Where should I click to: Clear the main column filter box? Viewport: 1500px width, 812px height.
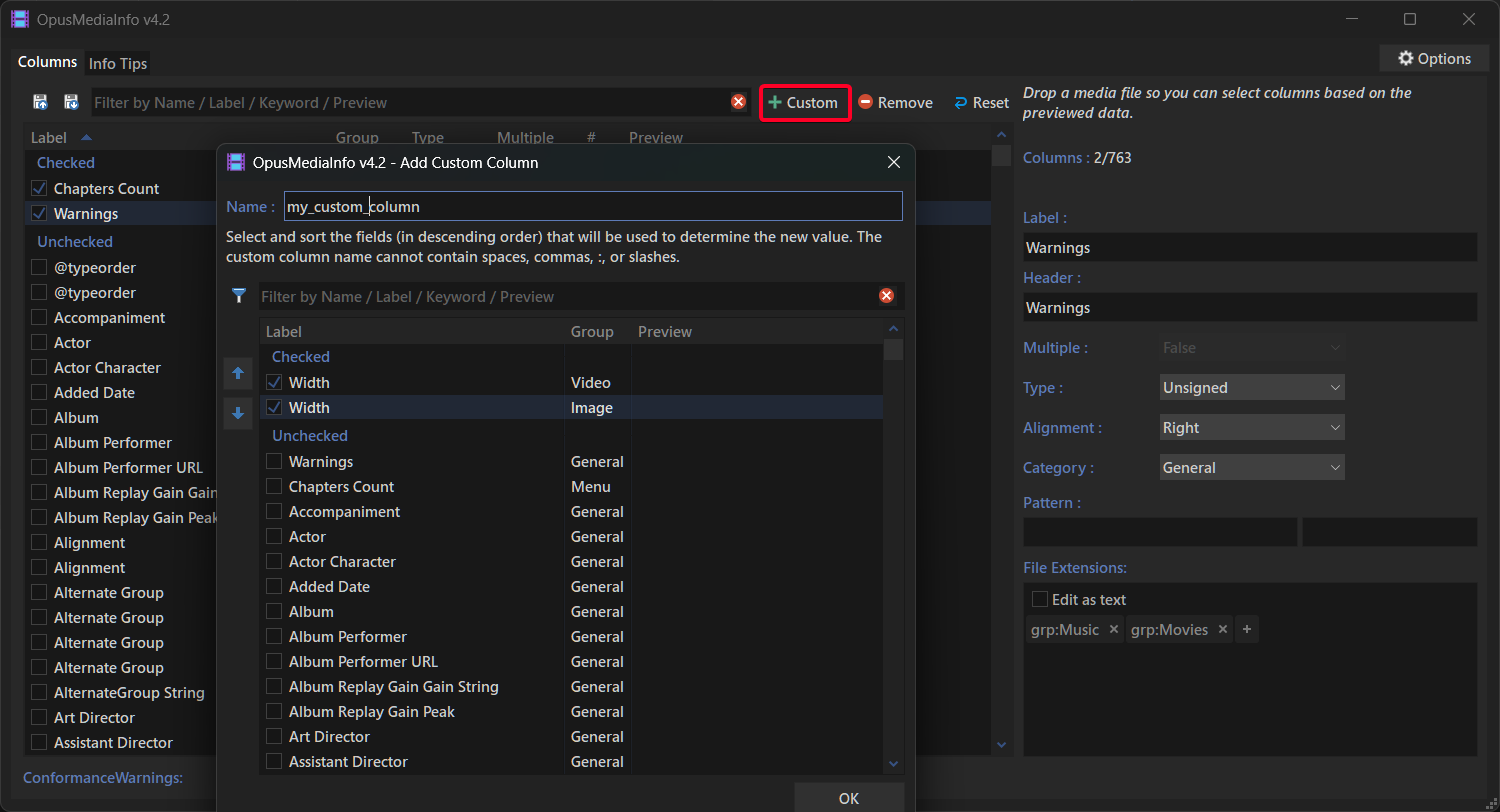tap(738, 102)
